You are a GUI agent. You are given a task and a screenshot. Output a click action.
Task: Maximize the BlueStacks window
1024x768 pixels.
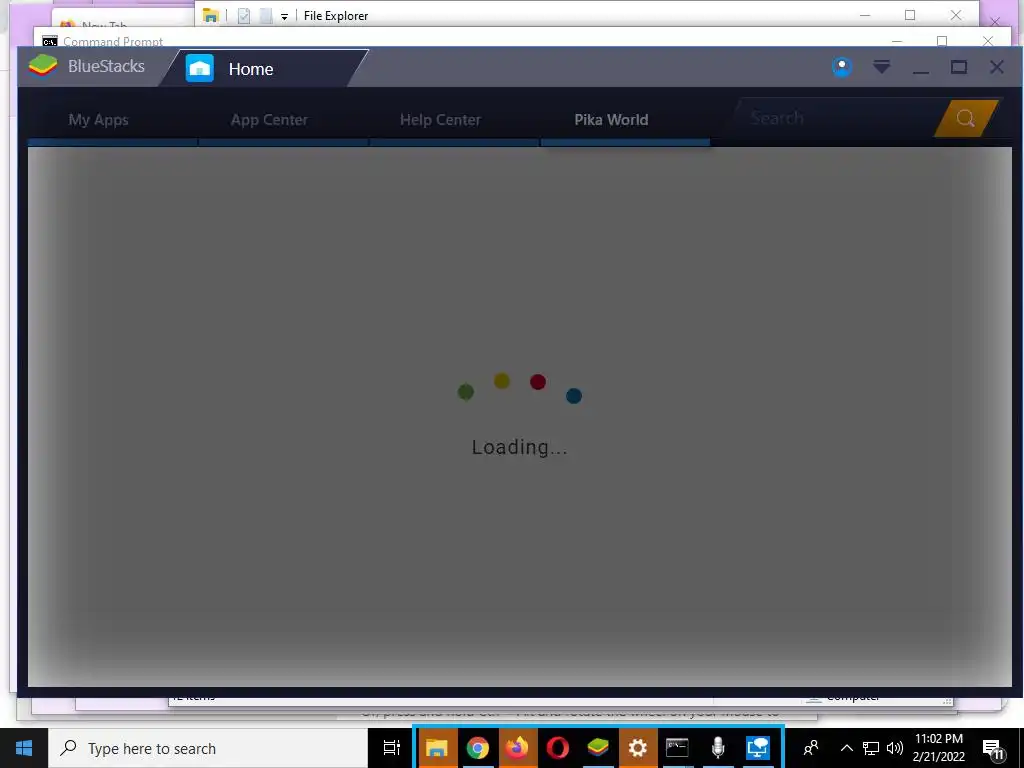tap(959, 67)
